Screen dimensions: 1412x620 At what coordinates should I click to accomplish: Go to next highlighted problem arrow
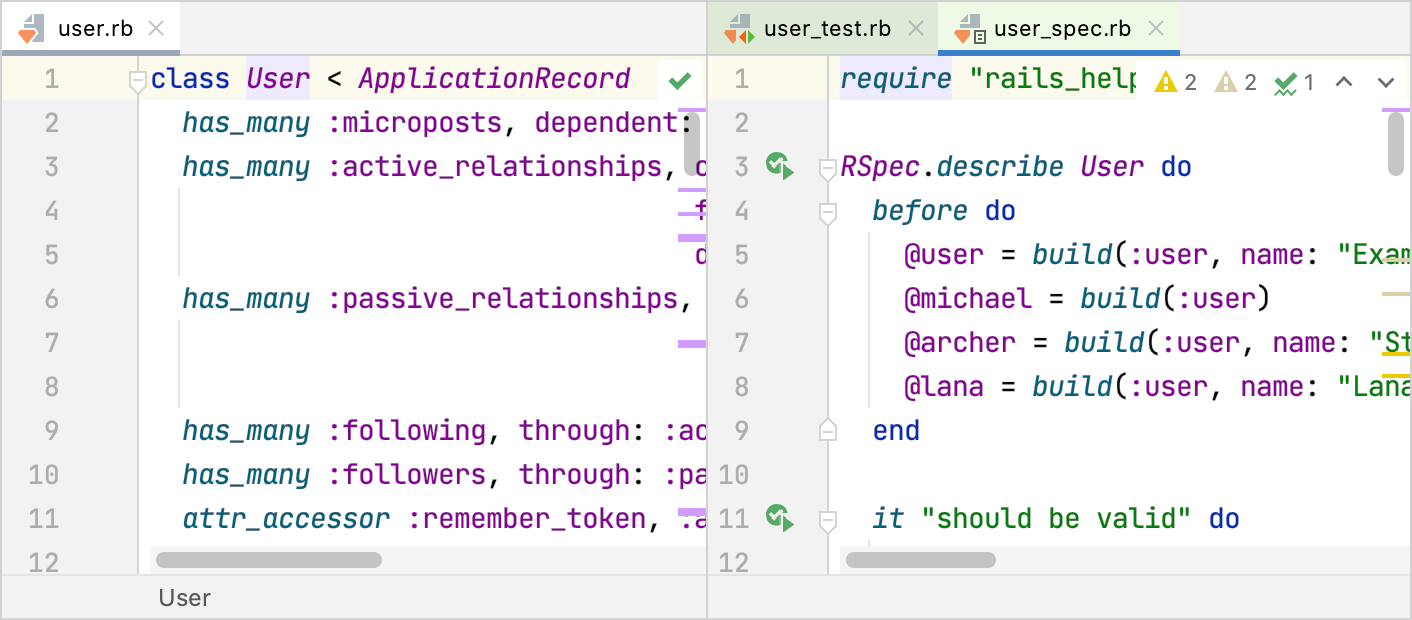coord(1386,82)
